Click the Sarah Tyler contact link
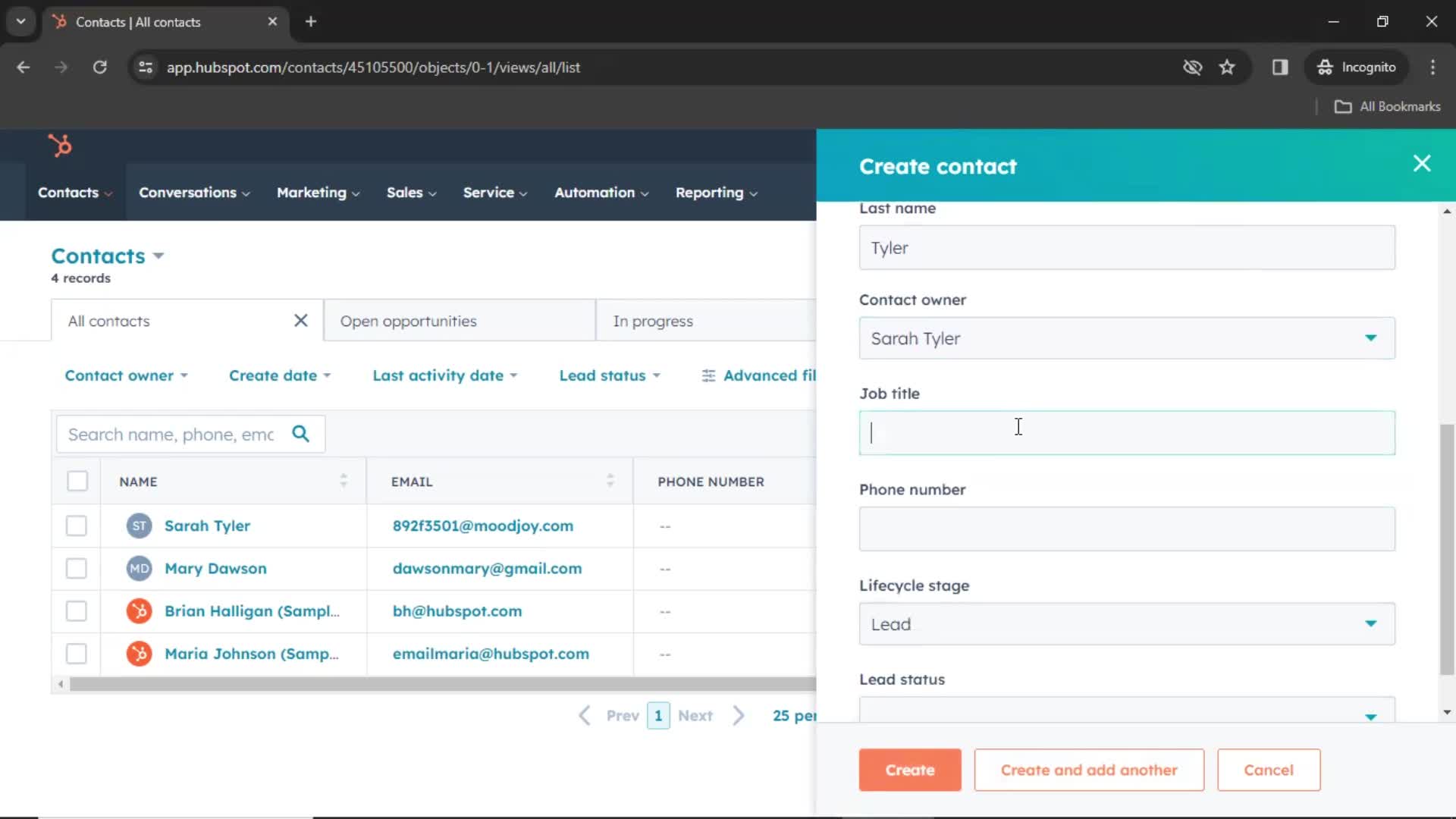 coord(207,525)
